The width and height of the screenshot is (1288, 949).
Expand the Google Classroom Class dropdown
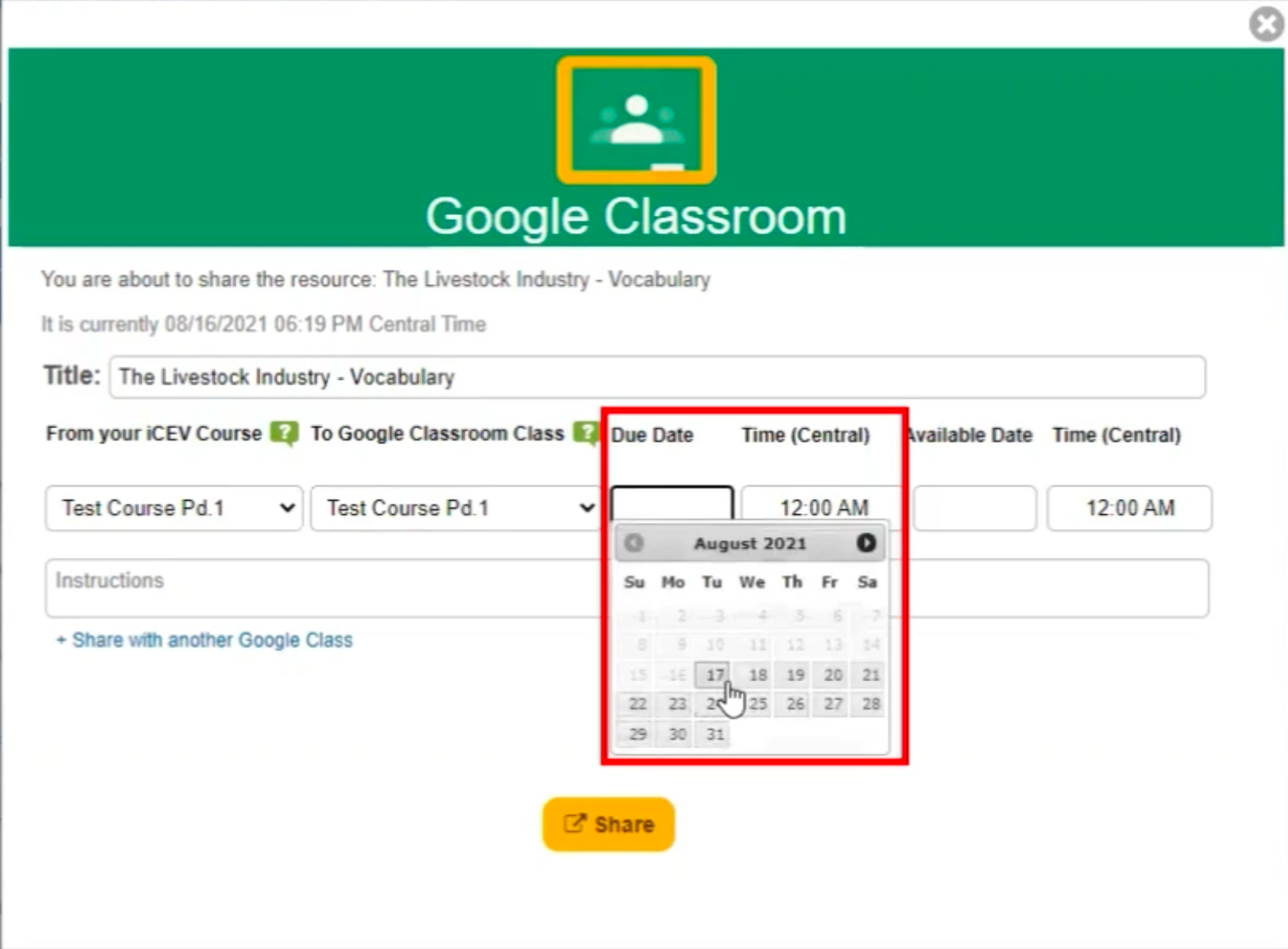coord(455,507)
